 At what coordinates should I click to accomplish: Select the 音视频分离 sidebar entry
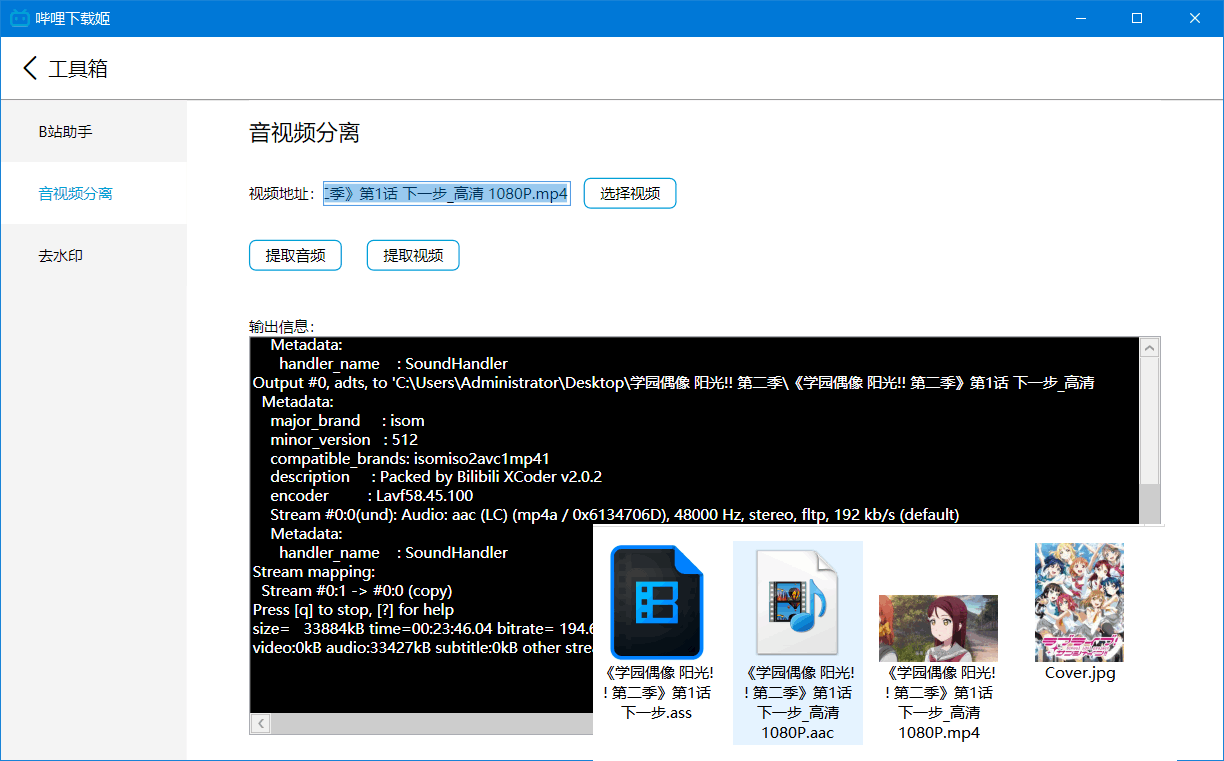coord(73,193)
